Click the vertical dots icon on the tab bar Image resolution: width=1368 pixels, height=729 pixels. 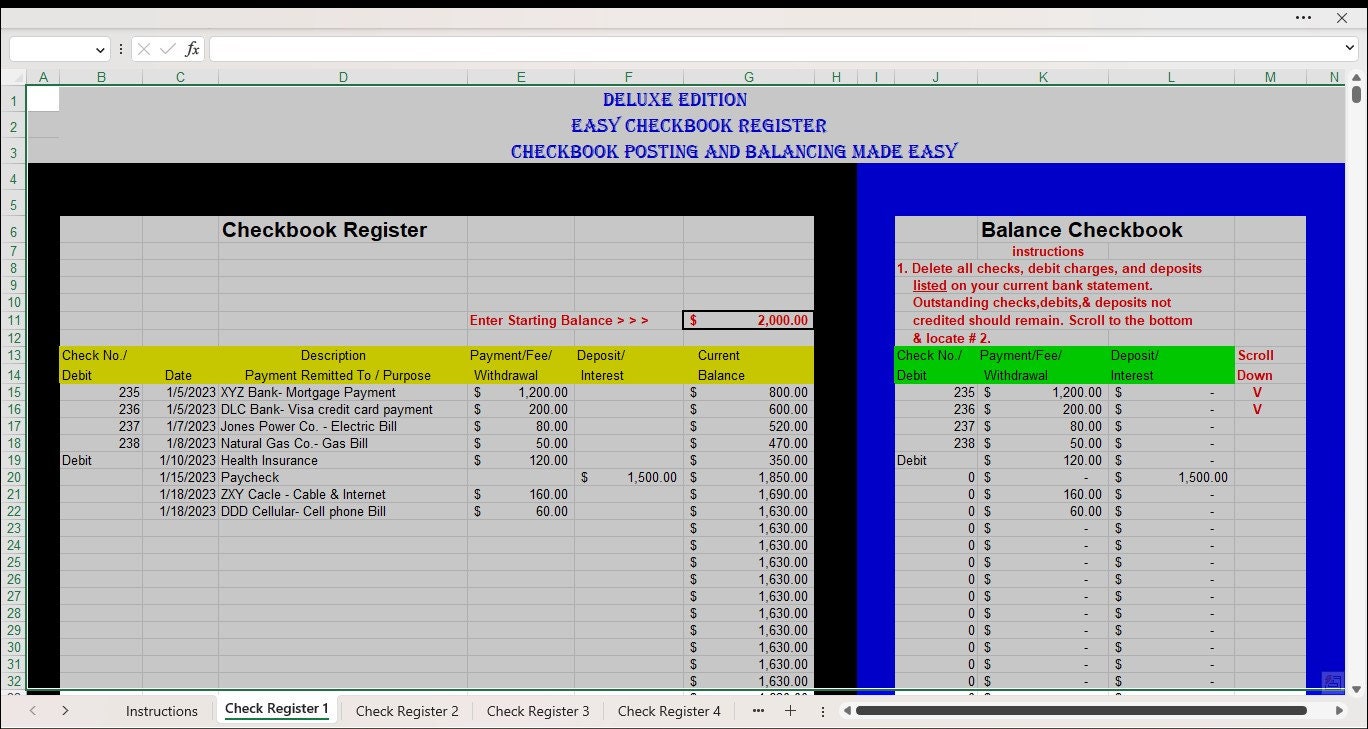(x=822, y=710)
